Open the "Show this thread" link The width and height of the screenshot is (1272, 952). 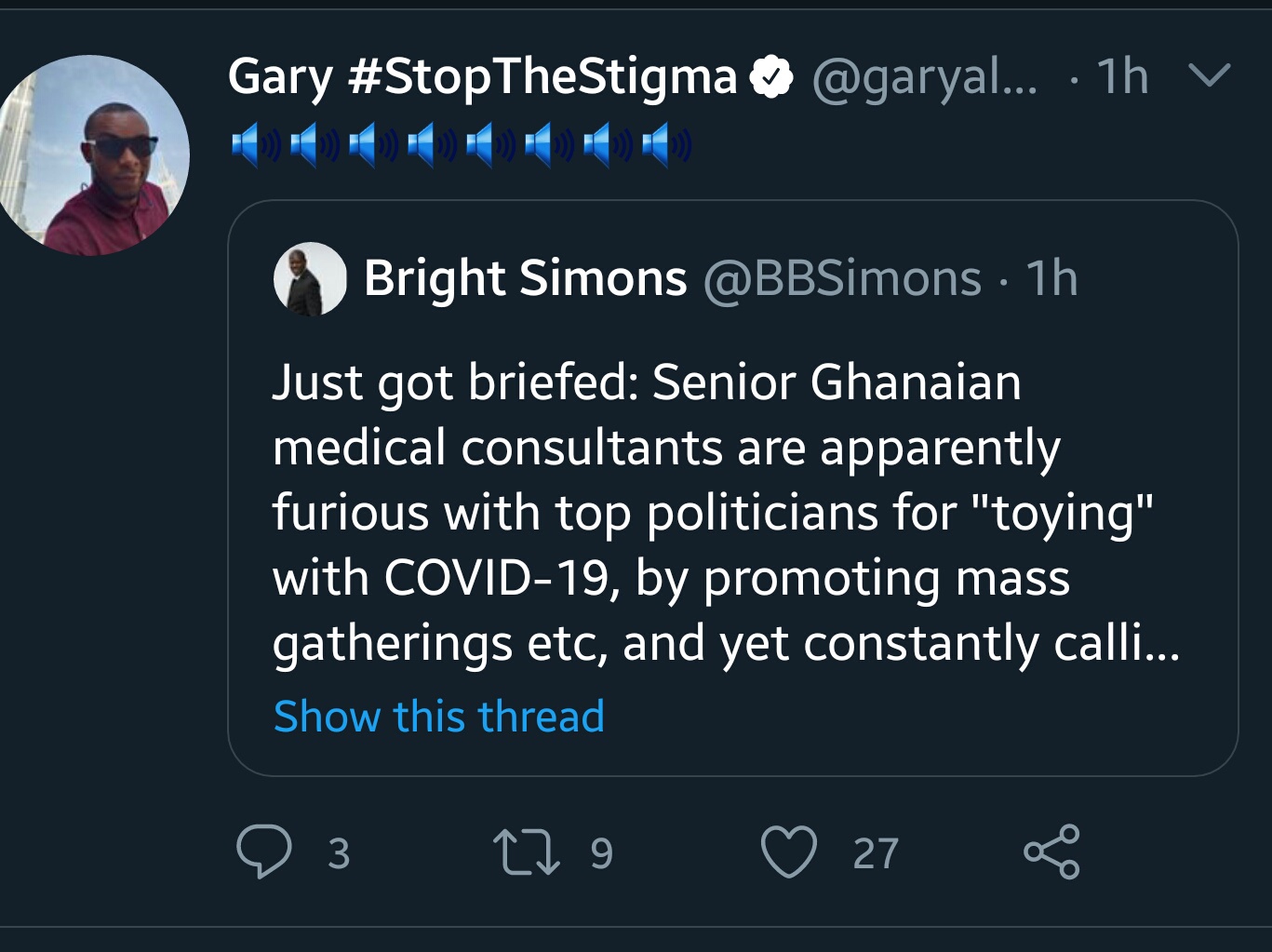(x=439, y=717)
